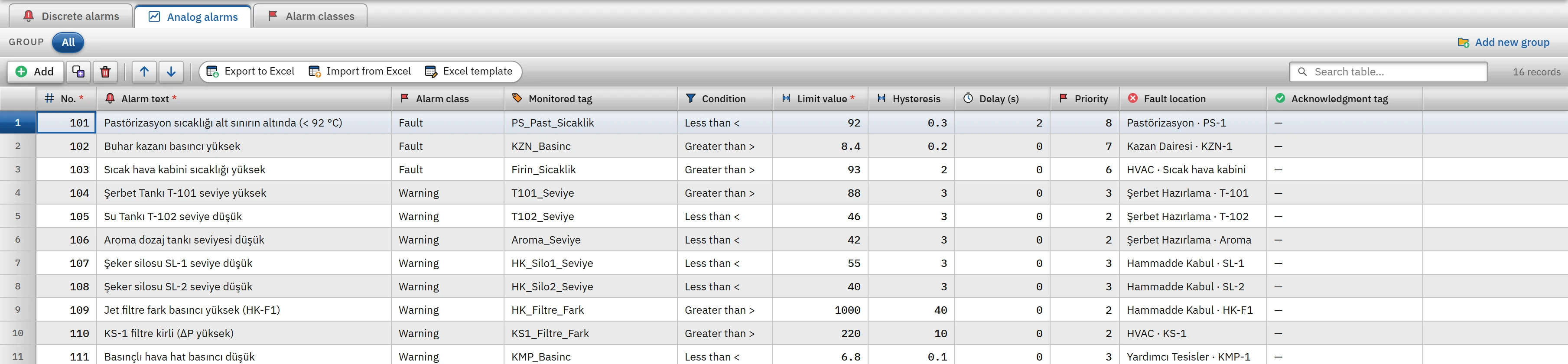The width and height of the screenshot is (1568, 364).
Task: Click the search magnifier icon
Action: pos(1303,72)
